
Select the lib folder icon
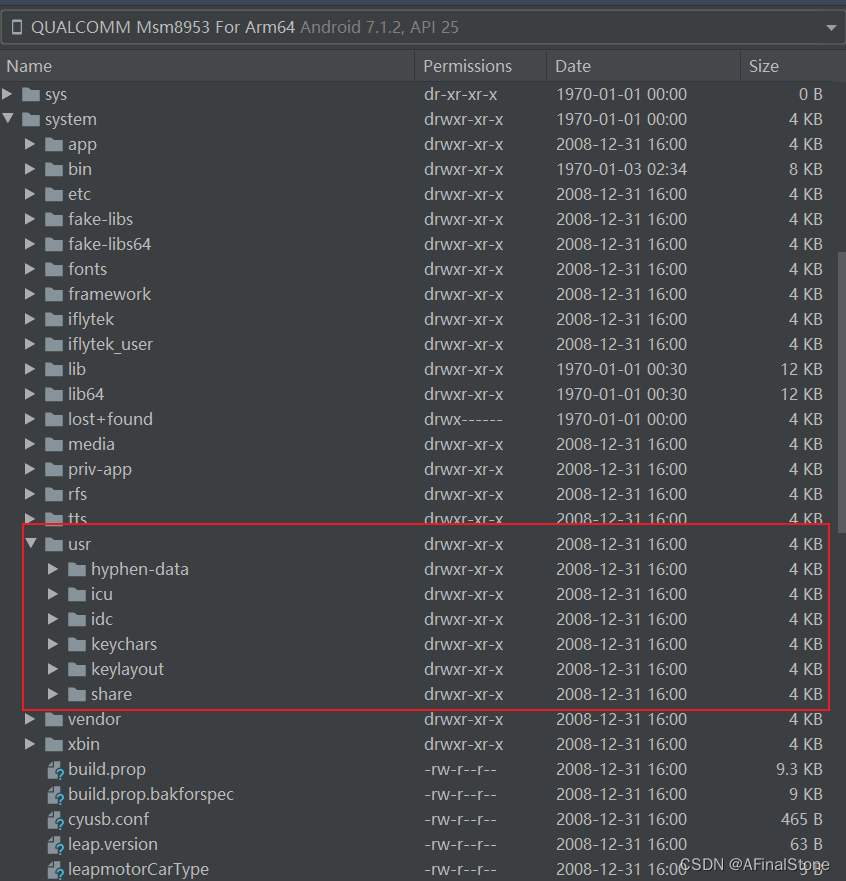click(54, 369)
